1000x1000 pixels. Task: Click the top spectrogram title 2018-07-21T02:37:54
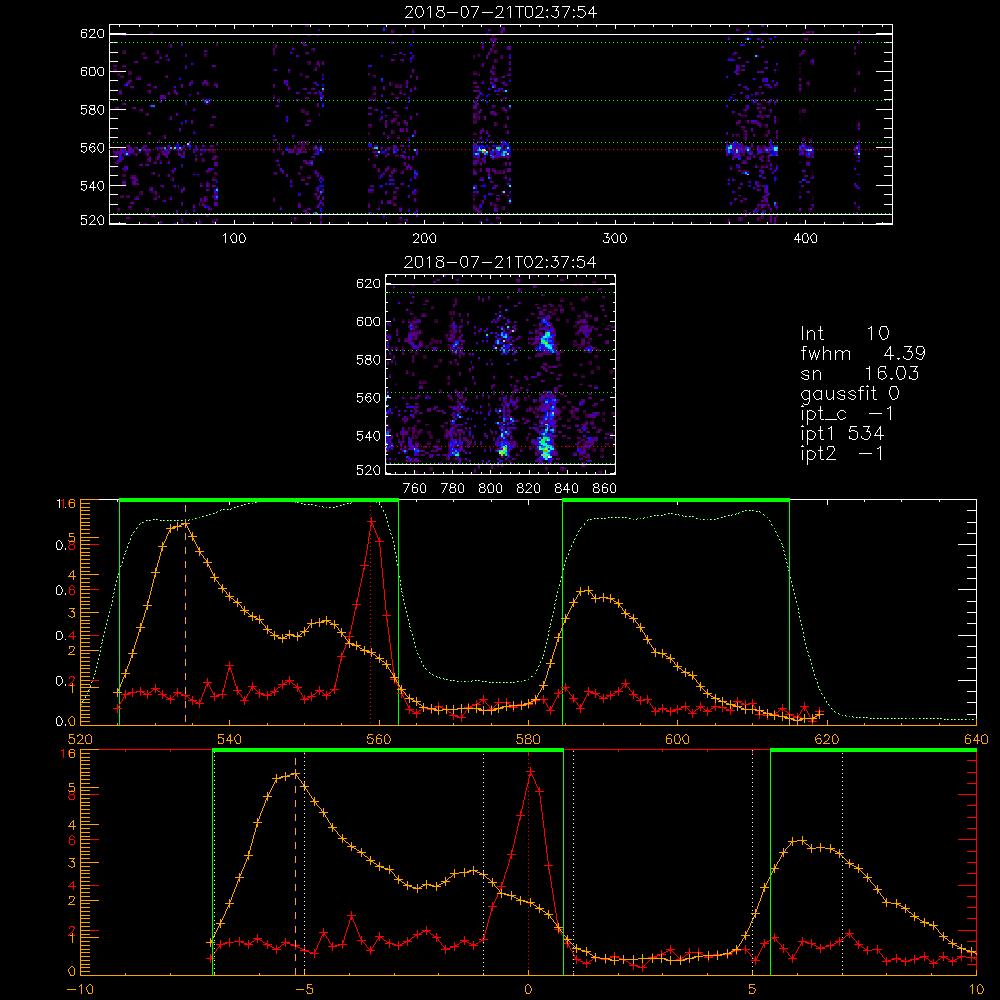(x=501, y=12)
